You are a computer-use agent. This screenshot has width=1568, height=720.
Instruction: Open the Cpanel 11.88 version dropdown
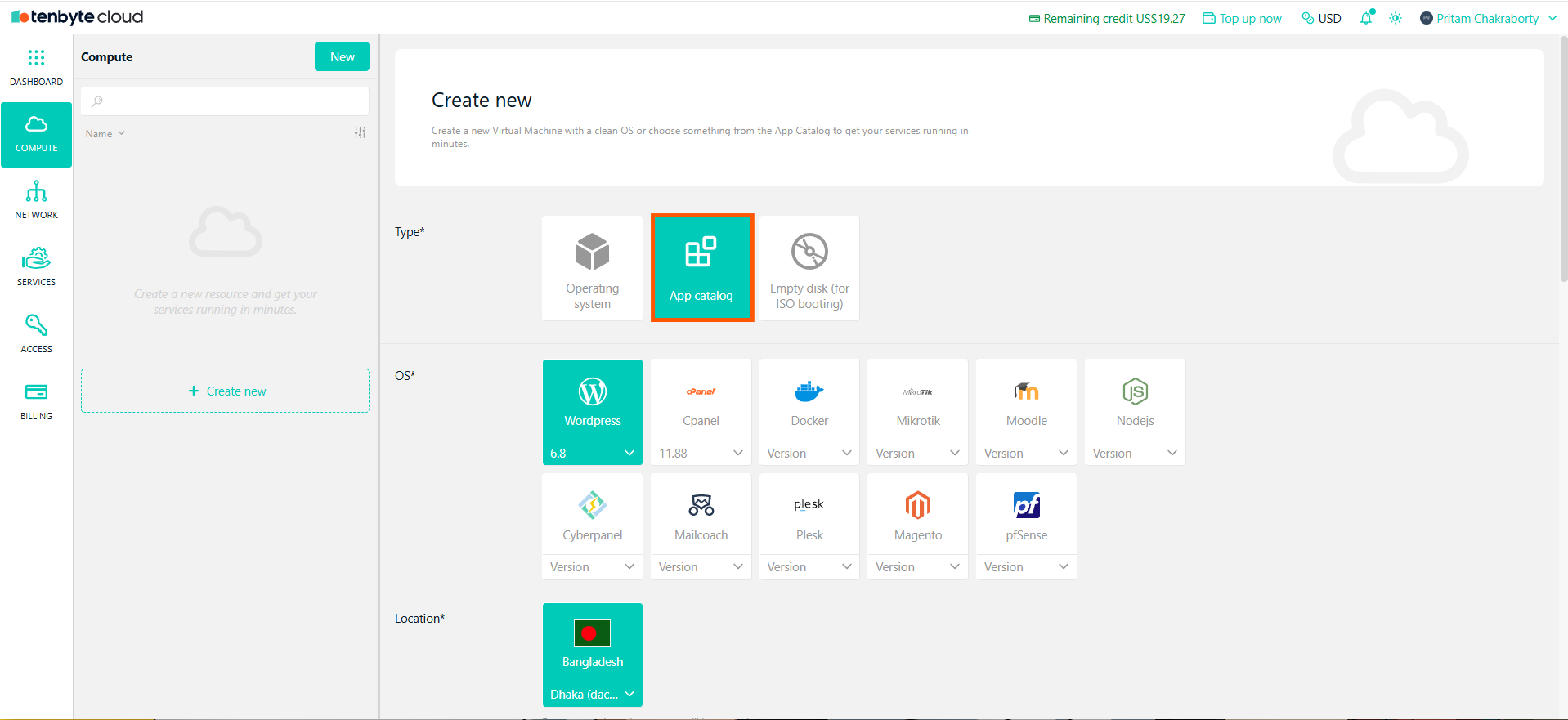701,453
